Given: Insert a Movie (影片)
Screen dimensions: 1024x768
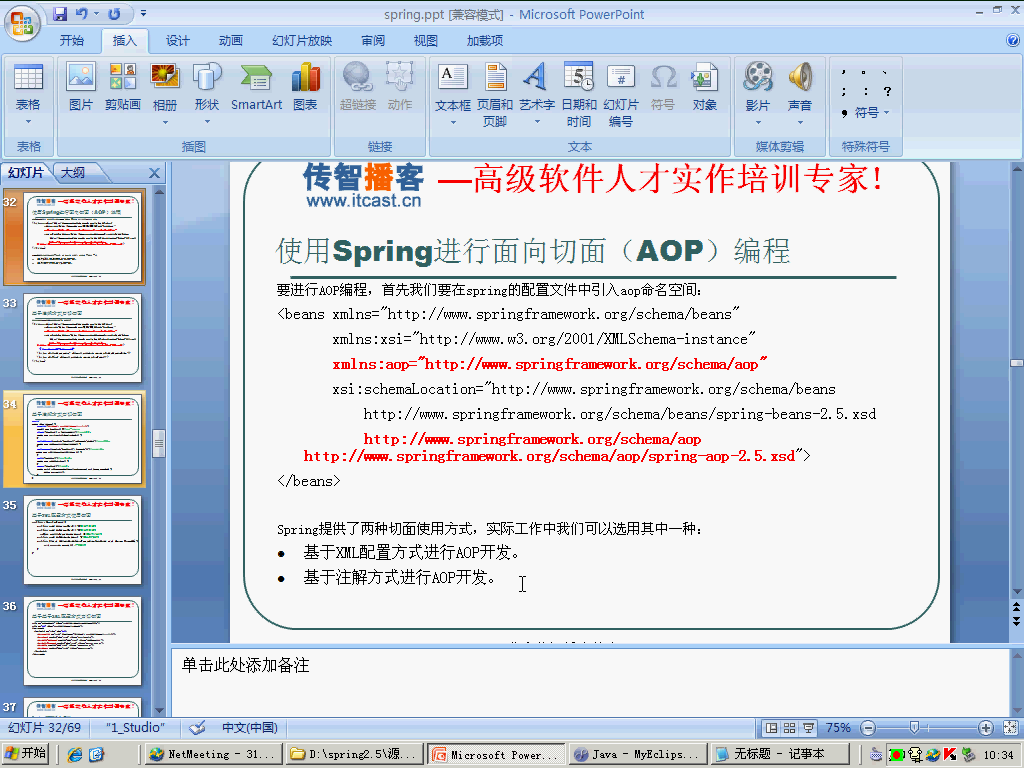Looking at the screenshot, I should (x=758, y=77).
